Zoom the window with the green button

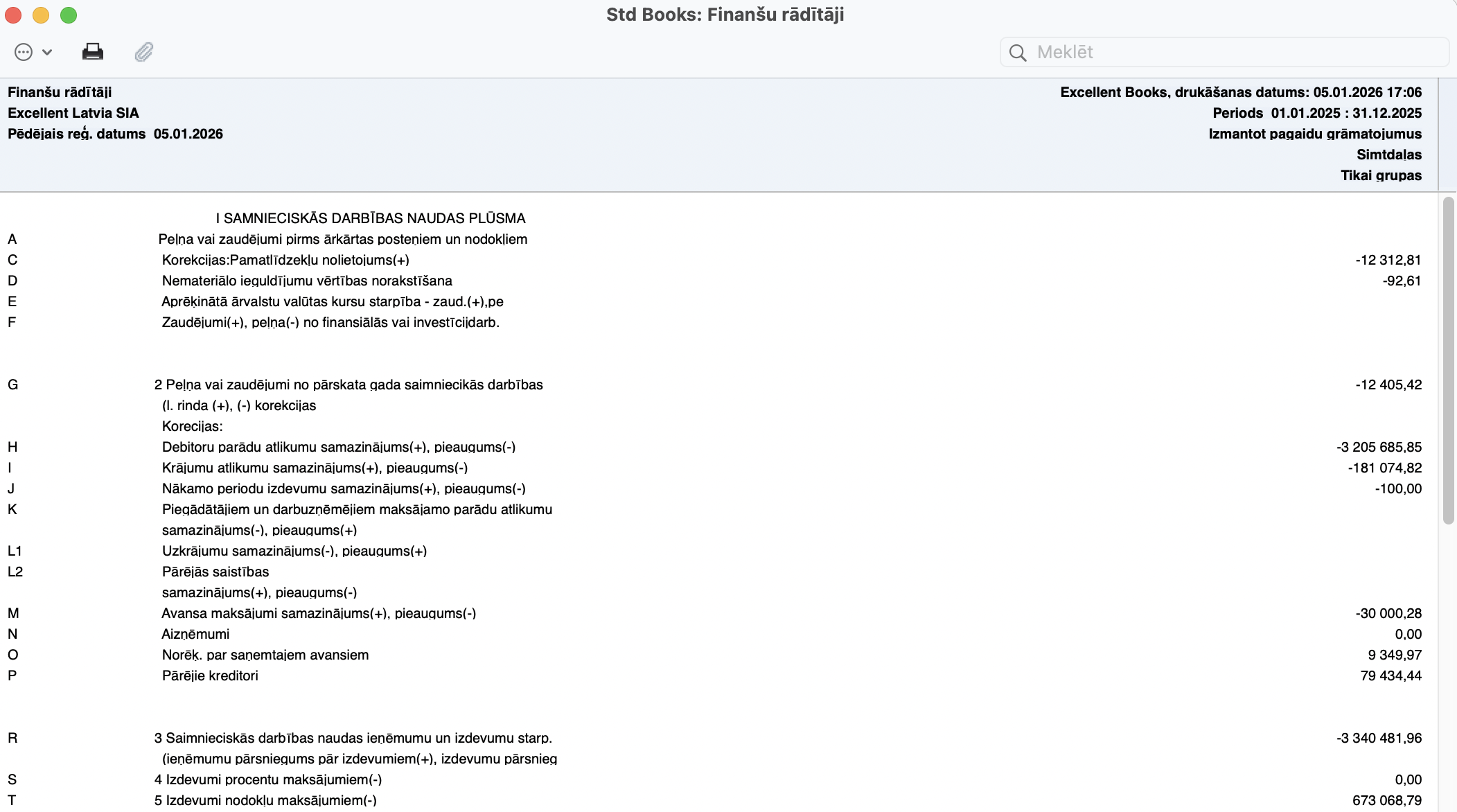pyautogui.click(x=69, y=15)
